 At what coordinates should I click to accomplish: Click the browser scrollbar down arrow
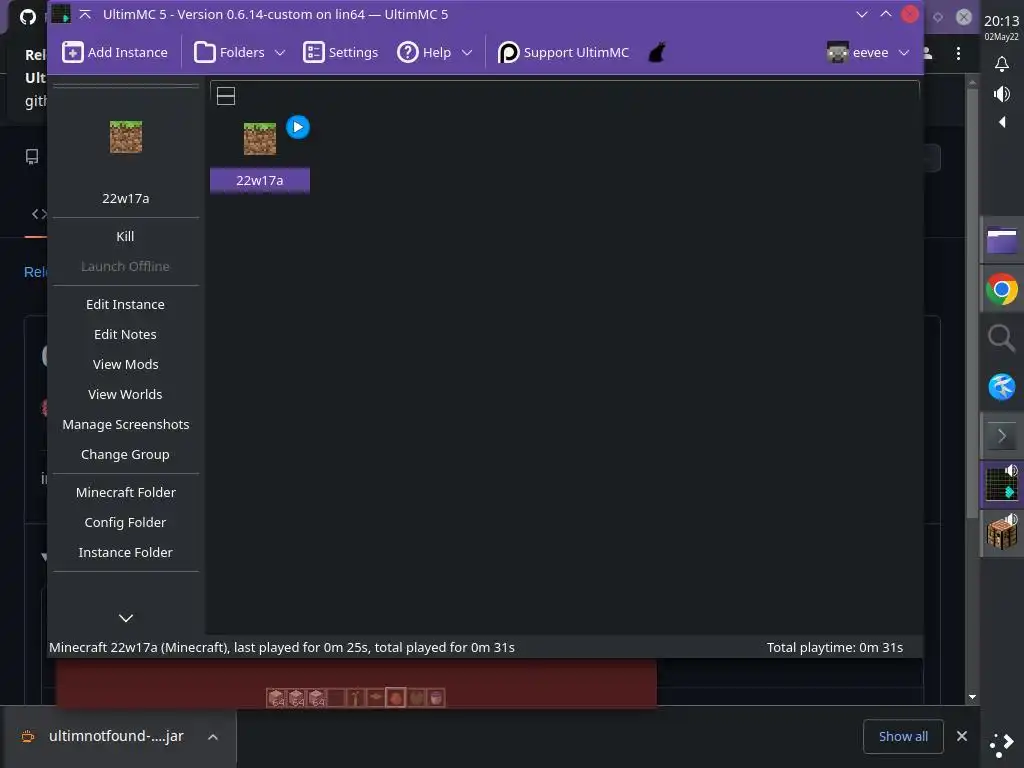tap(972, 697)
